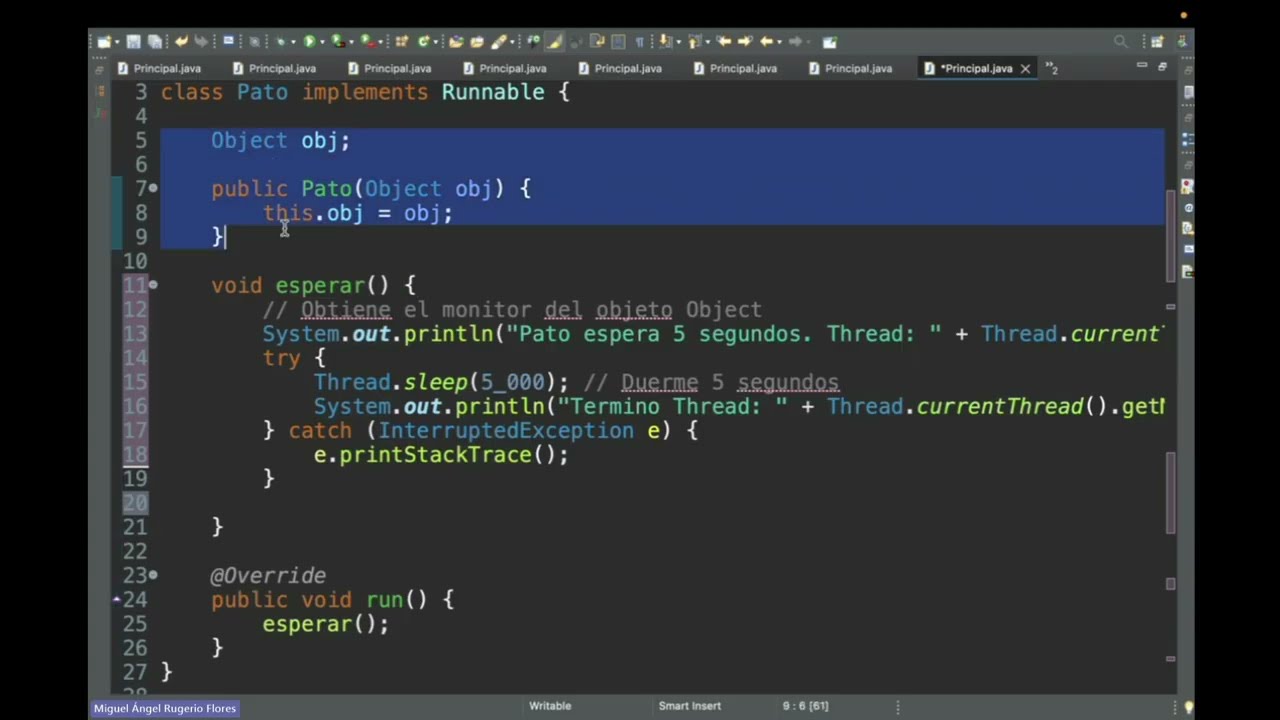
Task: Click the Writable status bar entry
Action: coord(550,706)
